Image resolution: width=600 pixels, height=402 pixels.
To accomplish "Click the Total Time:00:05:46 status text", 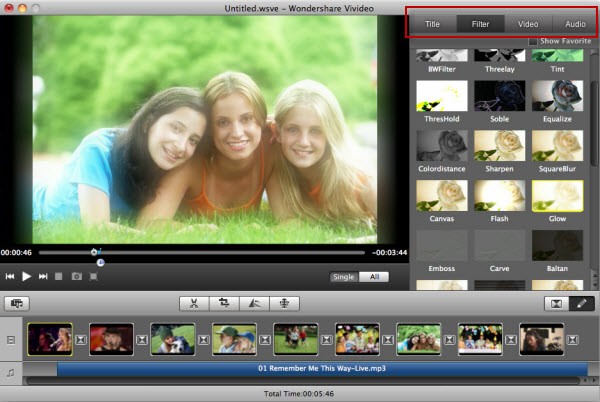I will (x=299, y=394).
